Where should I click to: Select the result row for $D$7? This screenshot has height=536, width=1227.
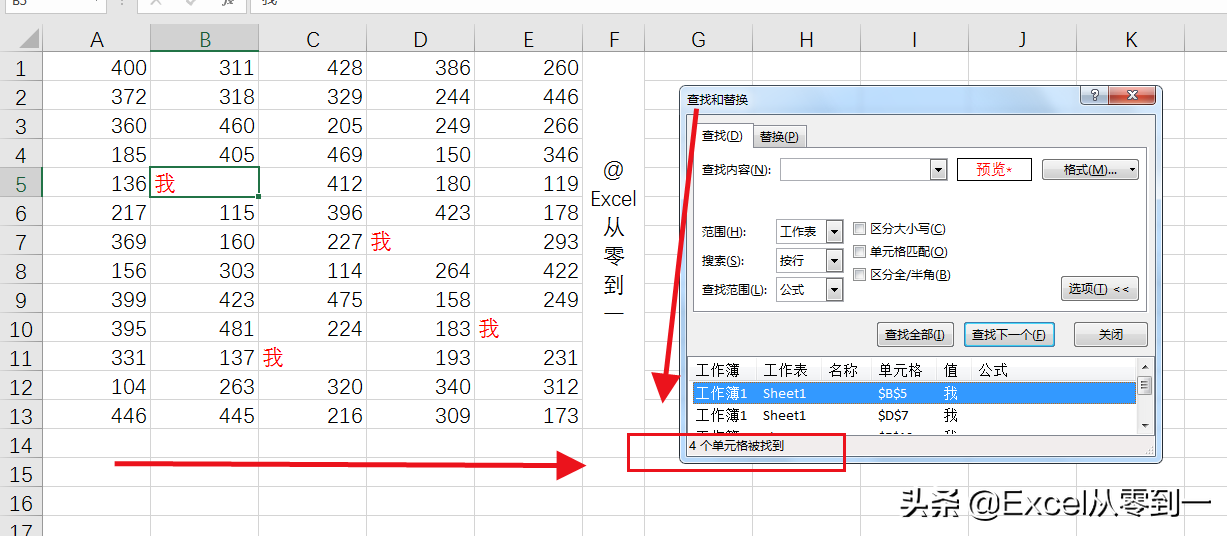914,415
